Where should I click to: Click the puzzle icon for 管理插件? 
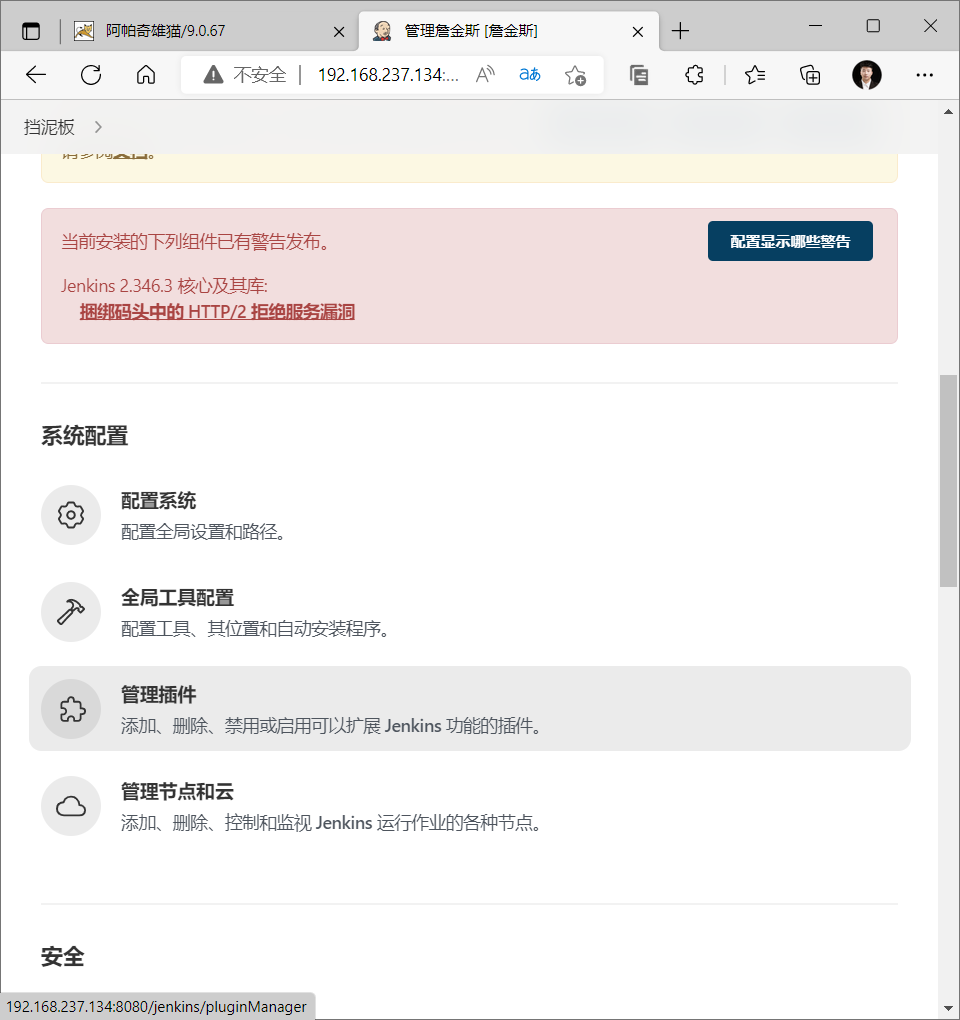[x=71, y=708]
